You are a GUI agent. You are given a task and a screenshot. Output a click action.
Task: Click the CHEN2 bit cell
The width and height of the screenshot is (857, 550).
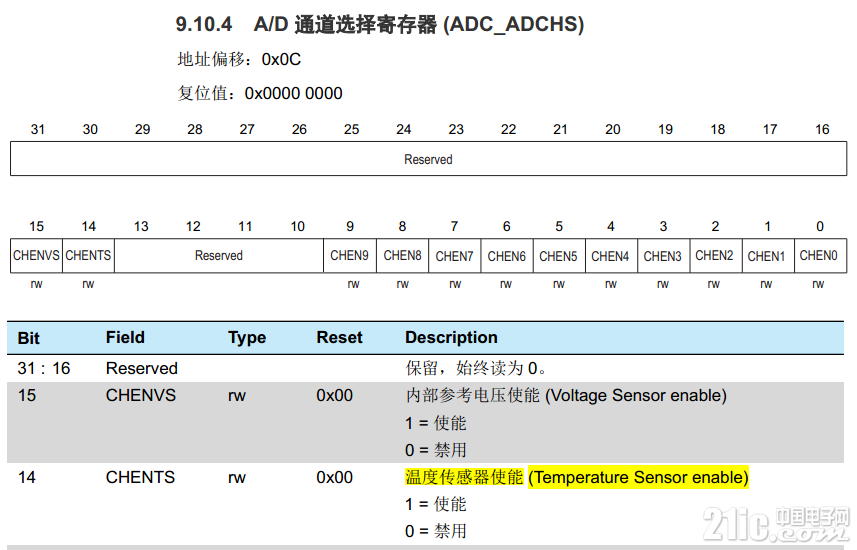tap(715, 255)
